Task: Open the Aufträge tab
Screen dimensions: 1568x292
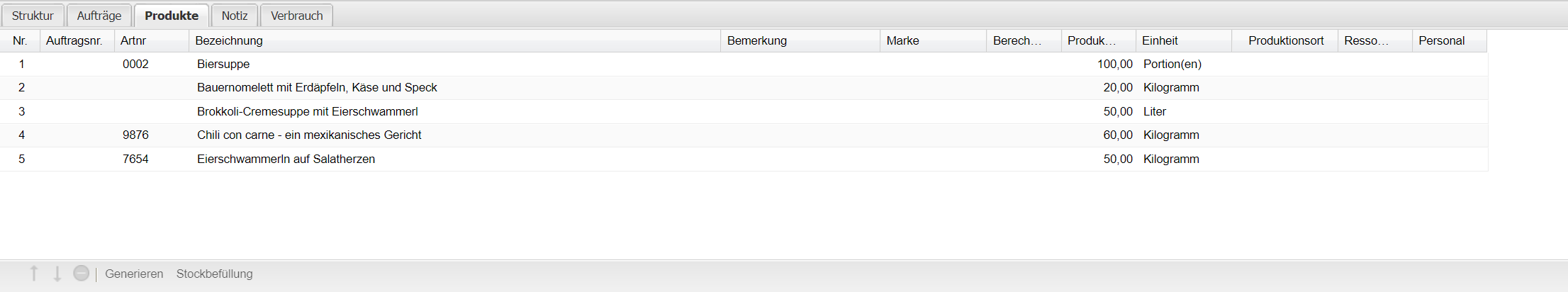Action: click(99, 16)
